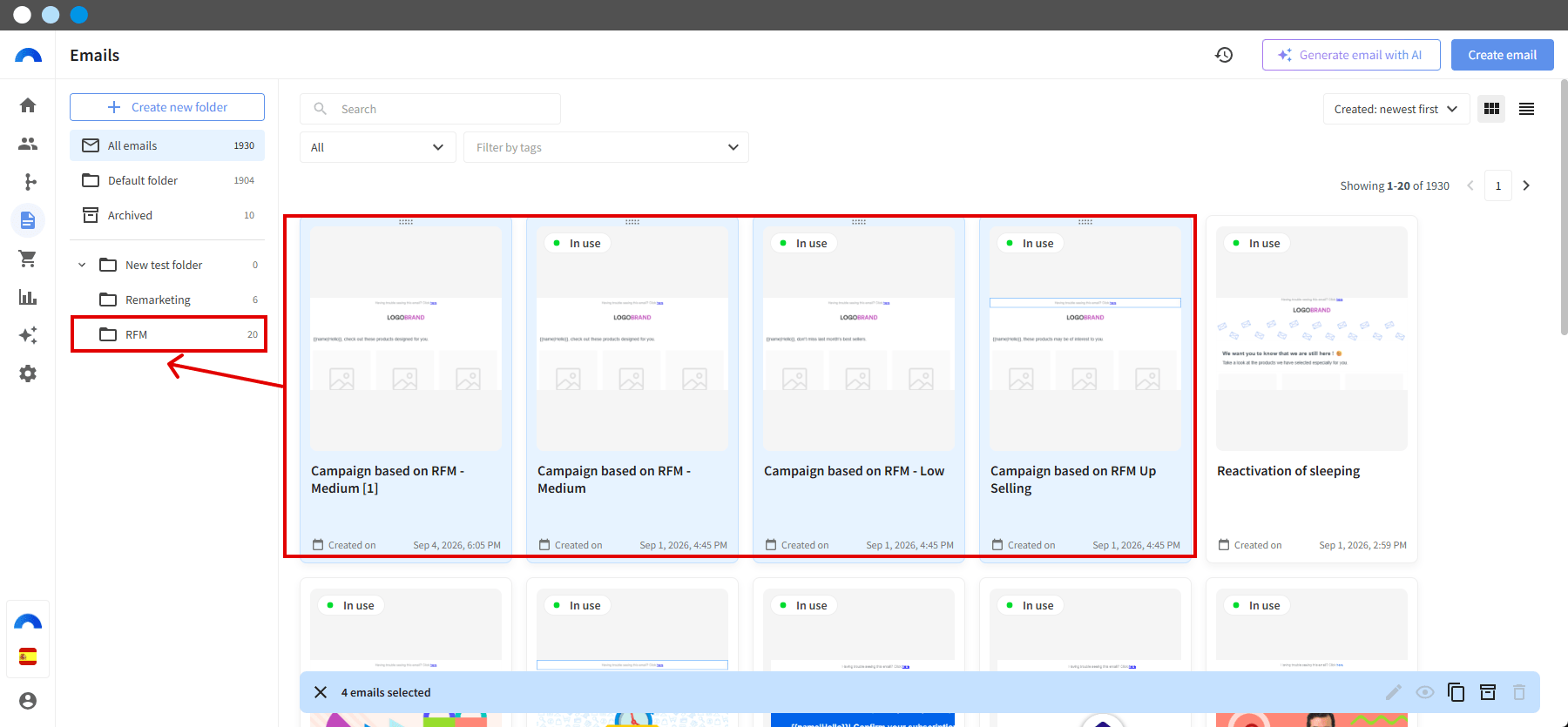Image resolution: width=1568 pixels, height=727 pixels.
Task: Click the 4 emails selected label
Action: [x=386, y=692]
